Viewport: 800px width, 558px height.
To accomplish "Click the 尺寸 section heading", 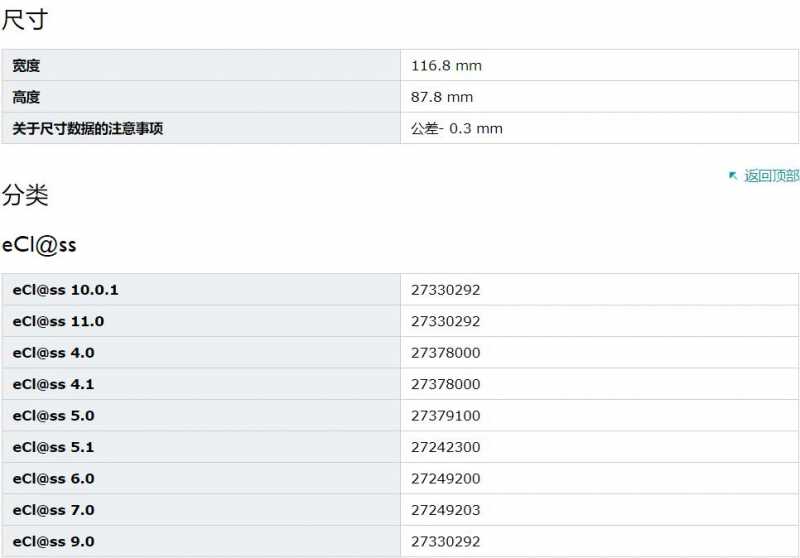I will (24, 20).
